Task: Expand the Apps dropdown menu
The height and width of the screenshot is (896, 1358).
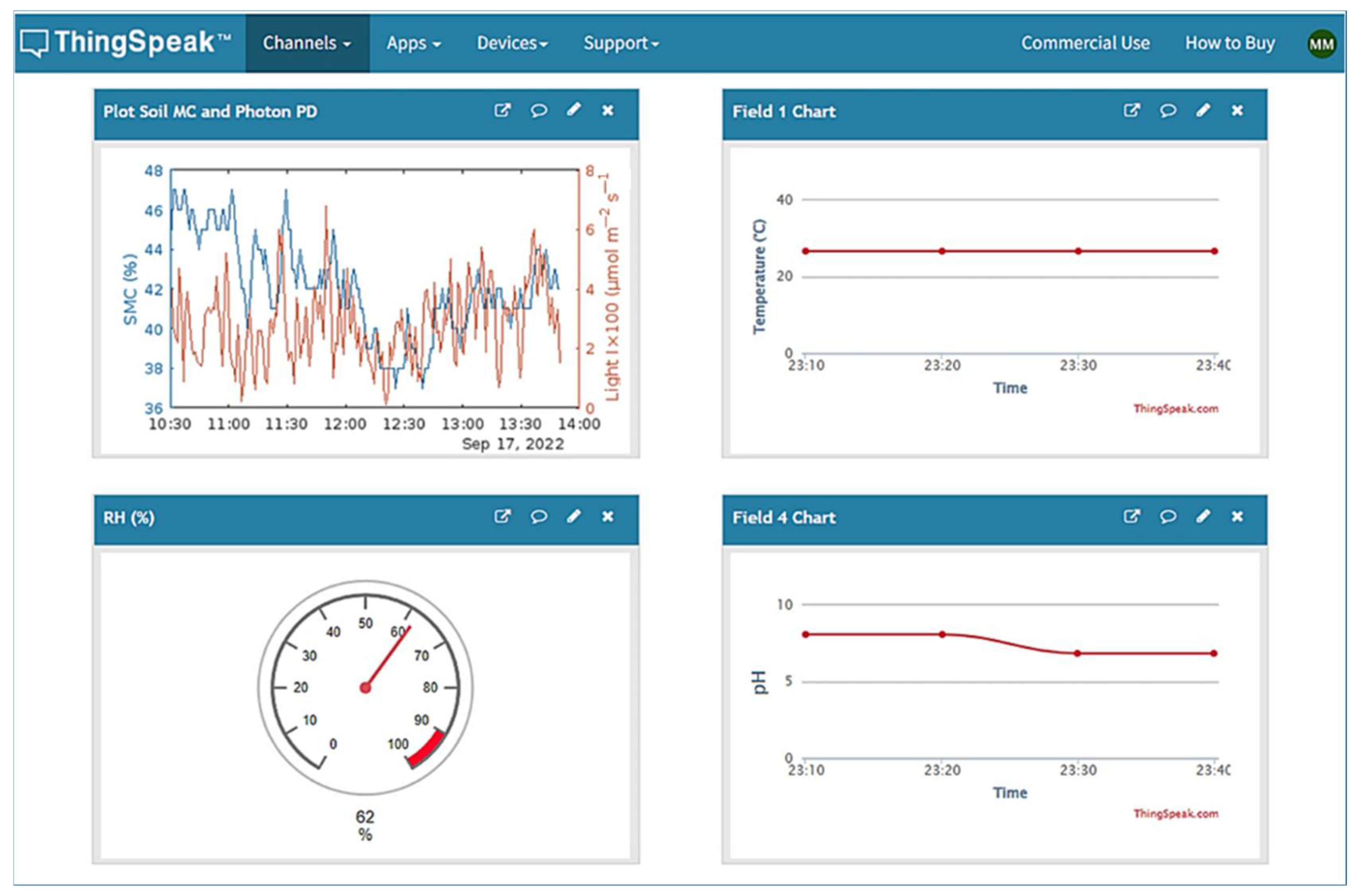Action: pos(413,43)
